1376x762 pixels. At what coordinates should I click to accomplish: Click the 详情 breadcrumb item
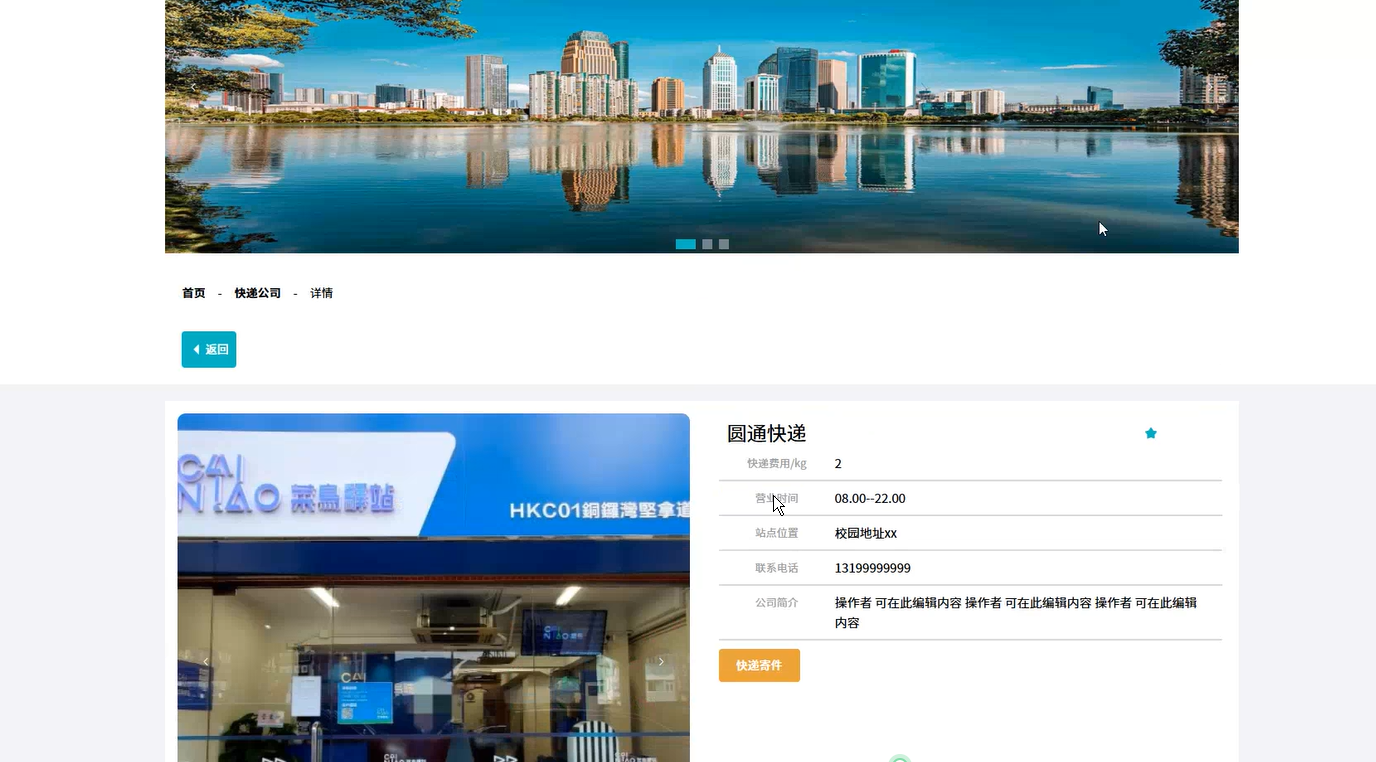coord(321,293)
